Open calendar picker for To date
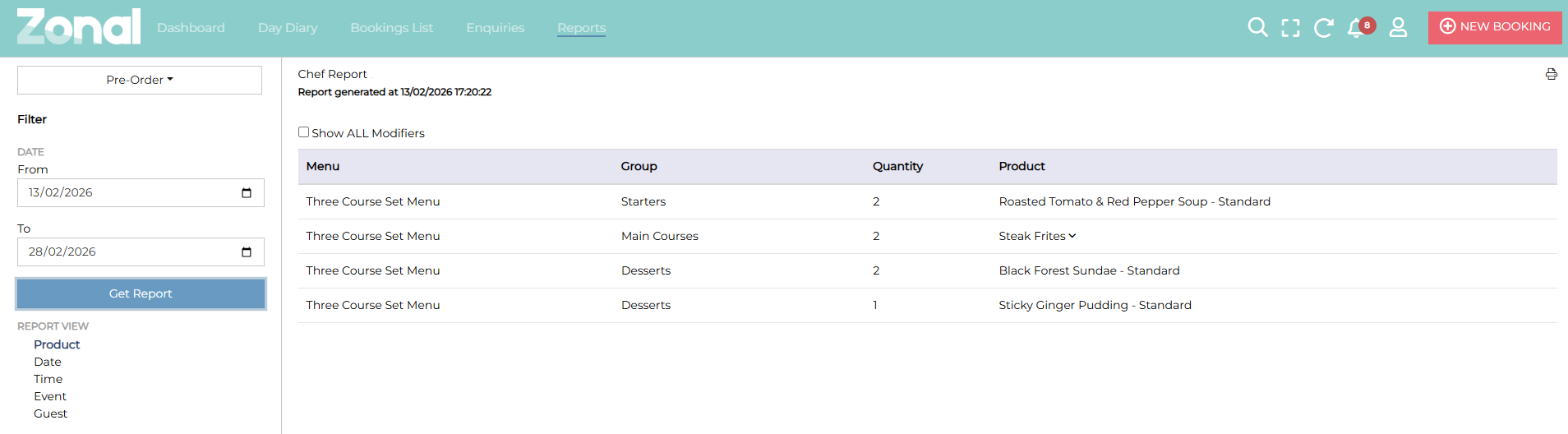 [247, 252]
